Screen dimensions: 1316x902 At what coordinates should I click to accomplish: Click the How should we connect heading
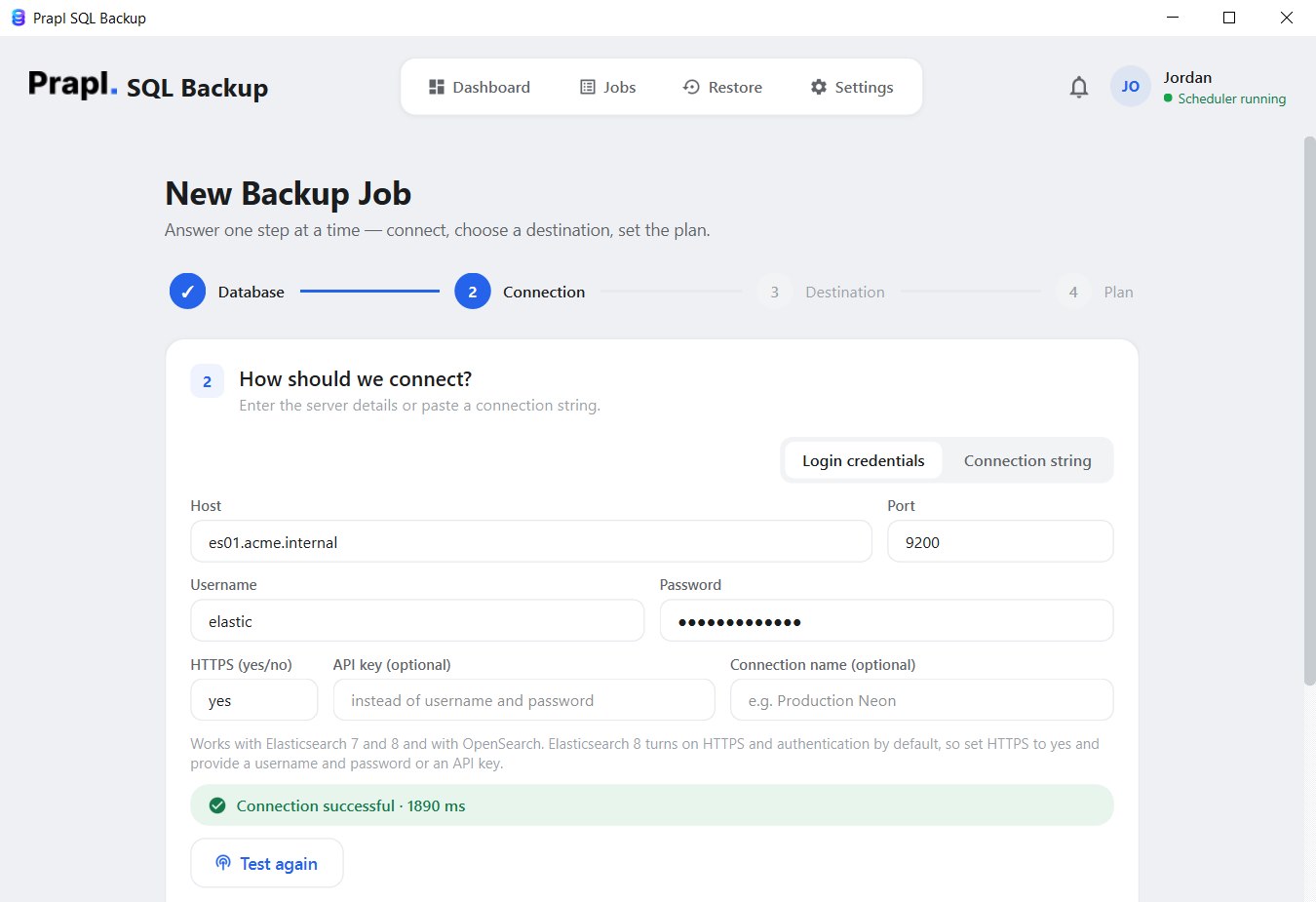[x=355, y=379]
